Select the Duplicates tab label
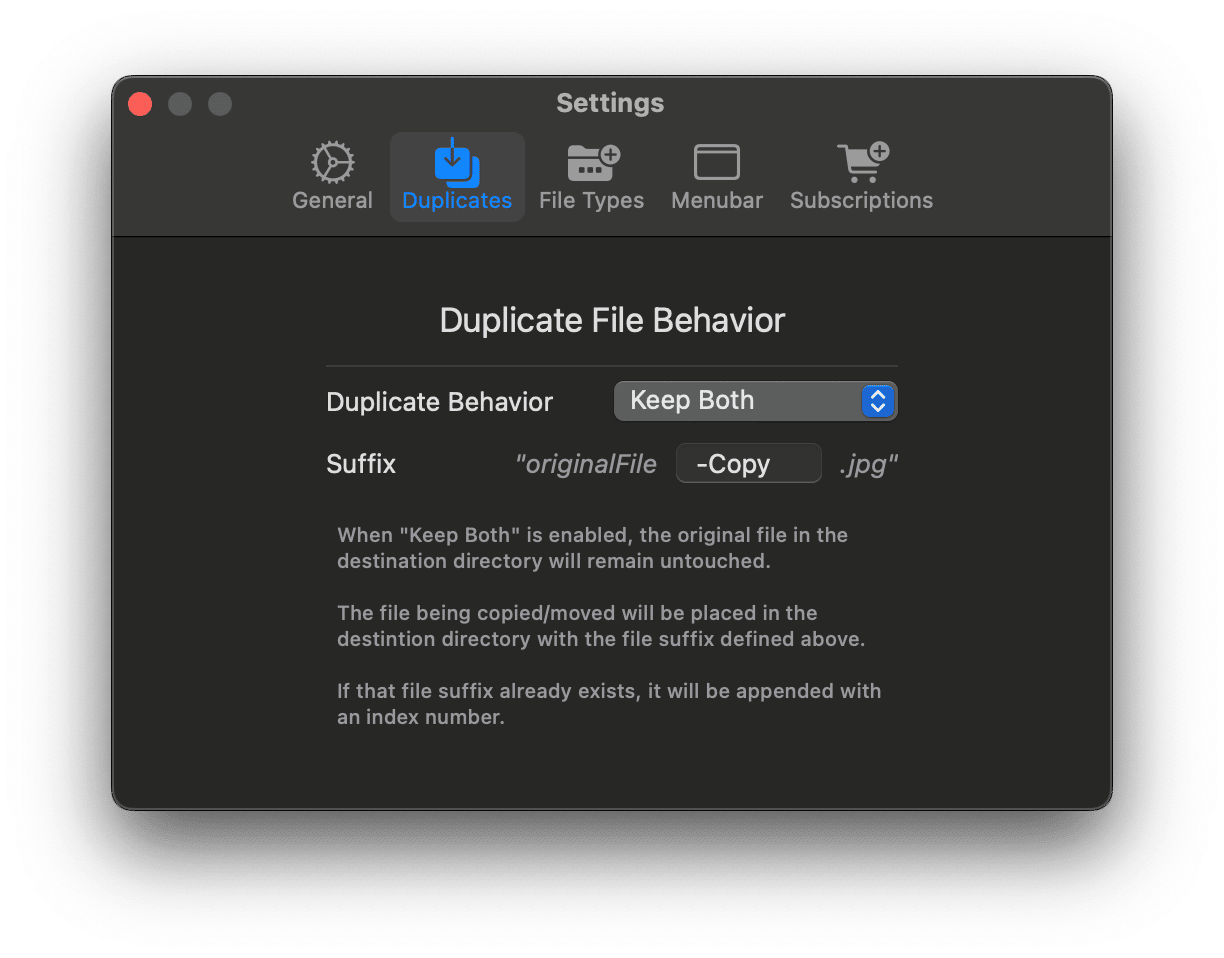The image size is (1224, 958). click(x=457, y=200)
